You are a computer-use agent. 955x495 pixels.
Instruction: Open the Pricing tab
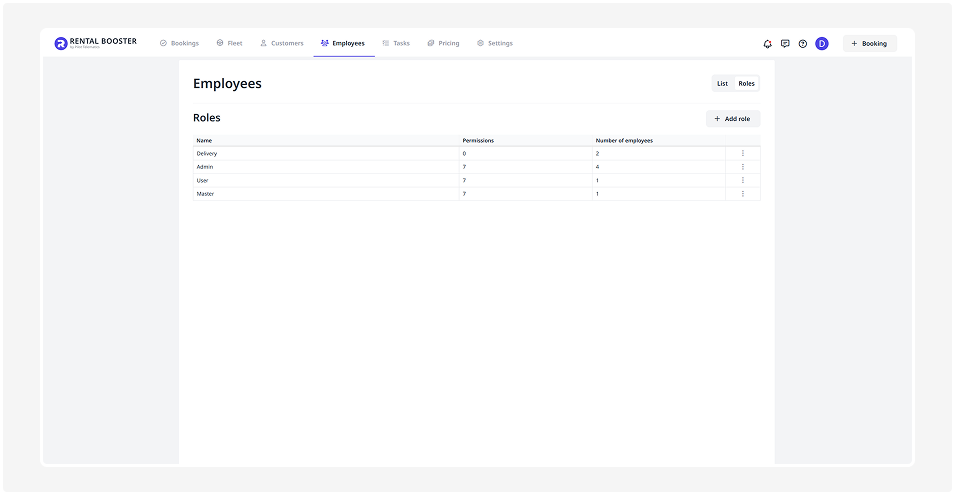(443, 43)
